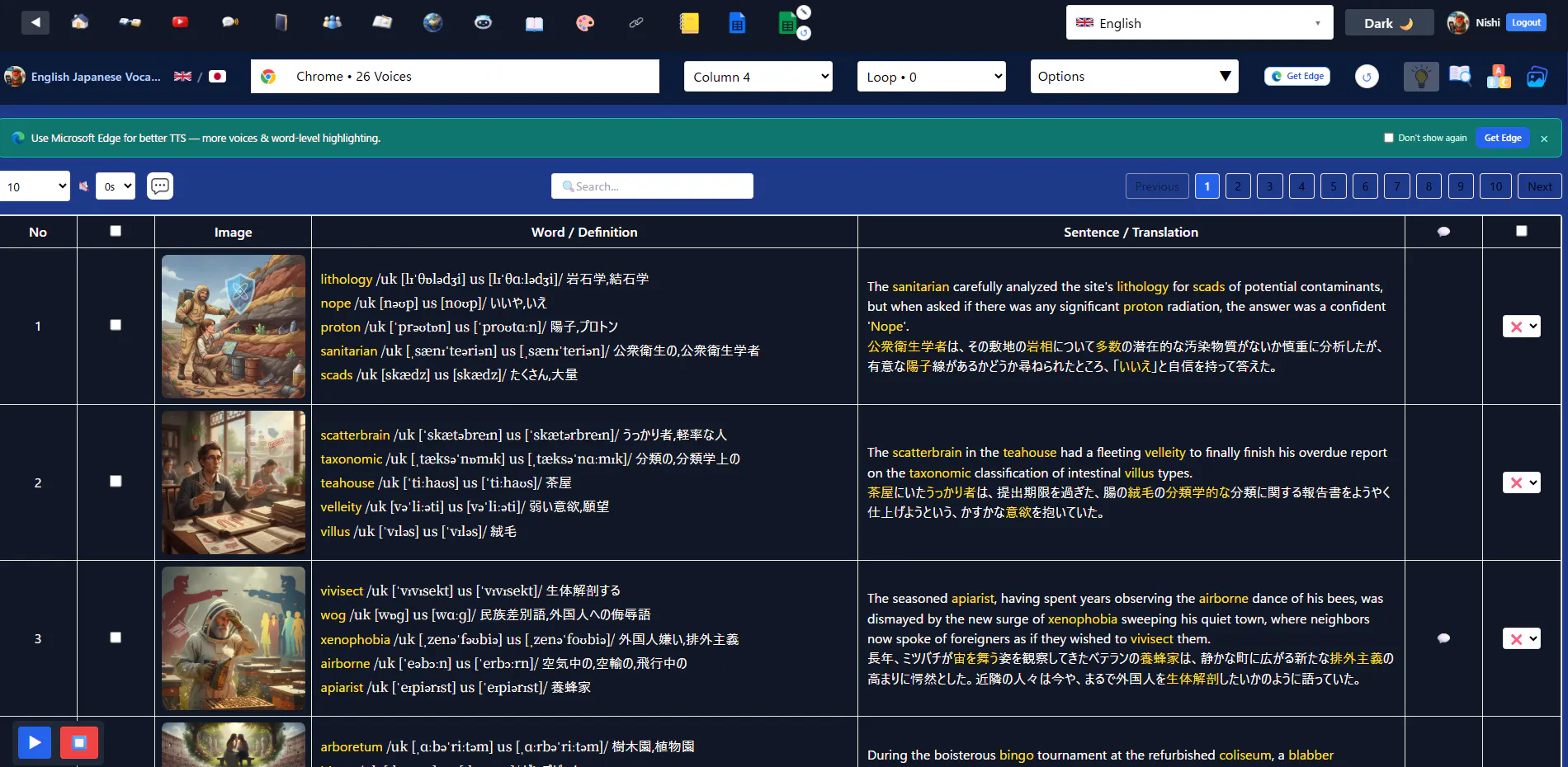Click Get Edge in the teal banner

(x=1502, y=138)
